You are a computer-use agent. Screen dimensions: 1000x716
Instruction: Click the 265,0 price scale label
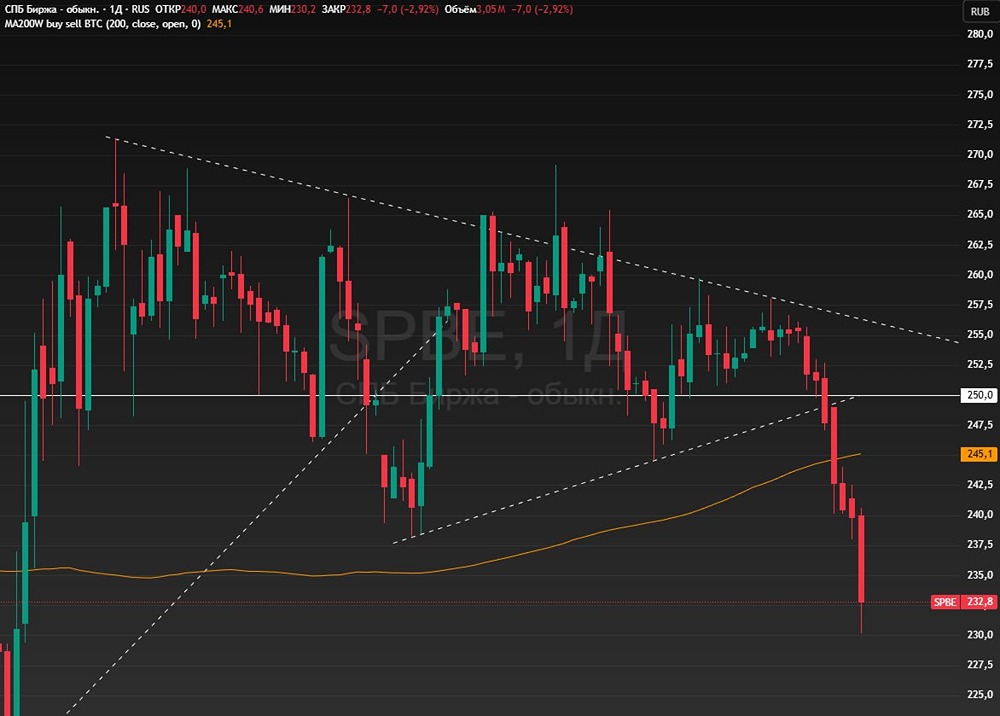click(x=980, y=214)
